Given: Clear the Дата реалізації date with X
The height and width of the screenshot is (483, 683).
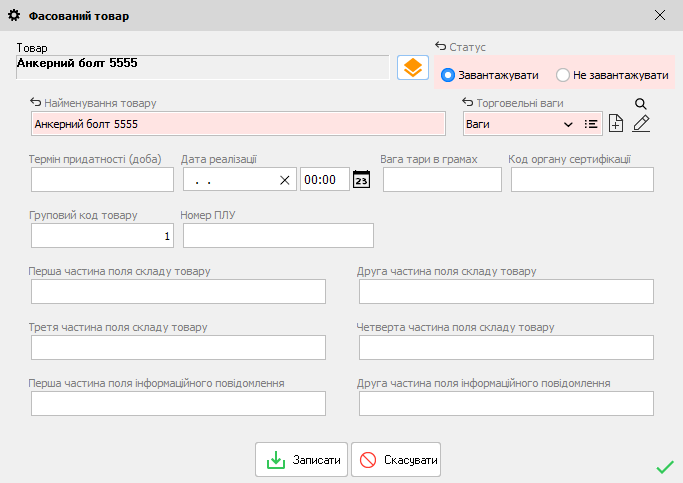Looking at the screenshot, I should pos(284,180).
